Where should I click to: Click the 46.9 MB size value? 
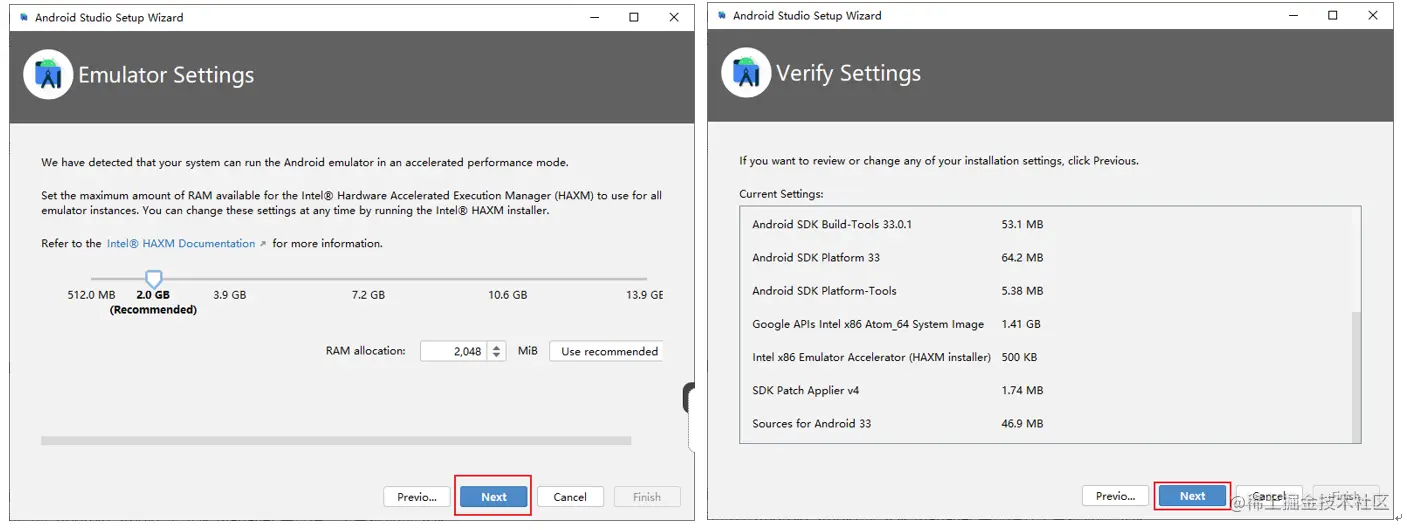coord(1022,423)
